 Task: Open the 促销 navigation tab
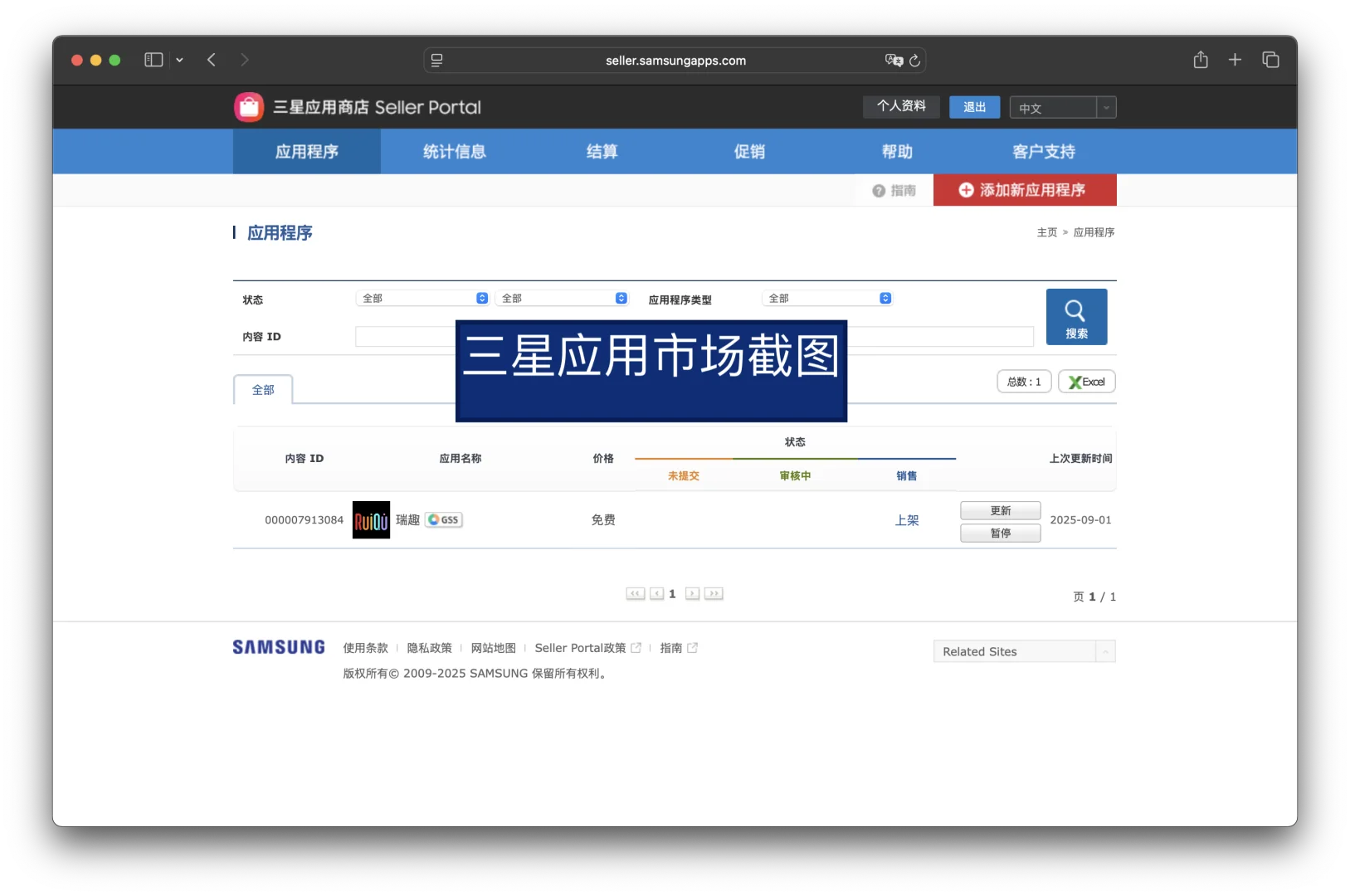click(x=750, y=152)
